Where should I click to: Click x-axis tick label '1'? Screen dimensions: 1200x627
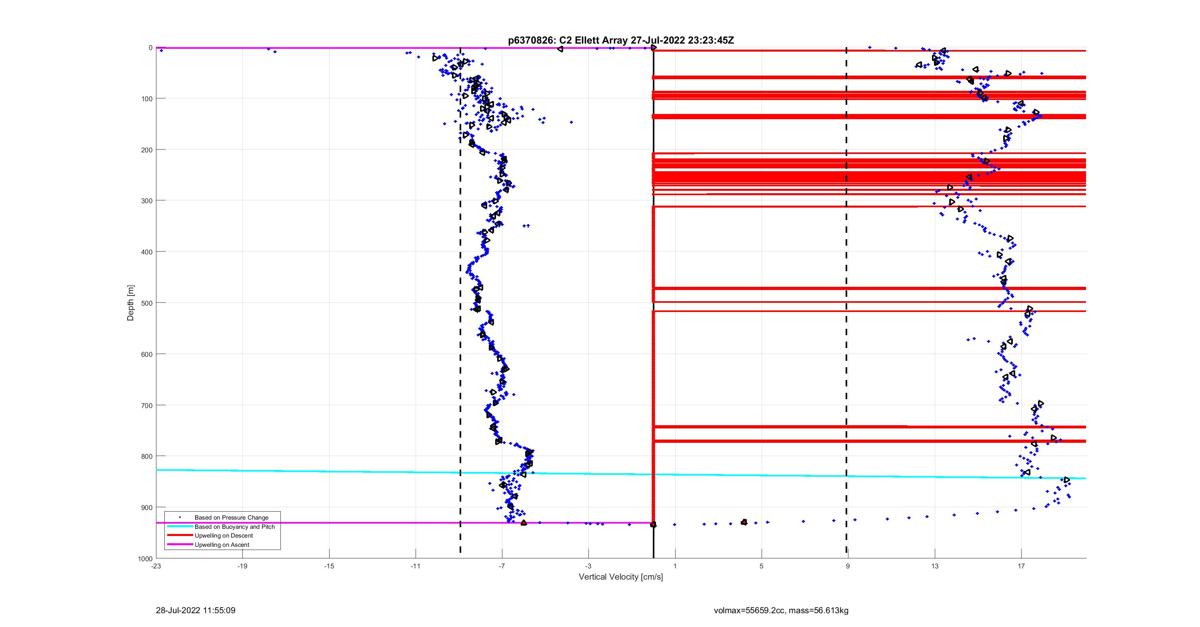[x=675, y=566]
